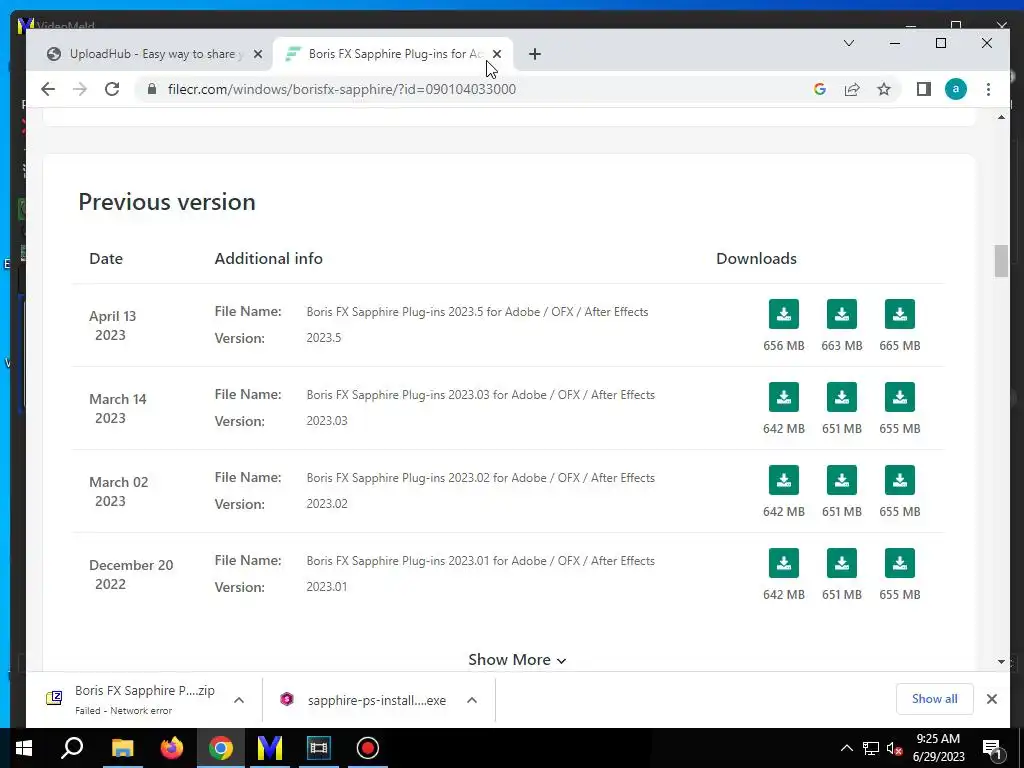This screenshot has height=768, width=1024.
Task: Download 651 MB file in December 20 row
Action: point(842,563)
